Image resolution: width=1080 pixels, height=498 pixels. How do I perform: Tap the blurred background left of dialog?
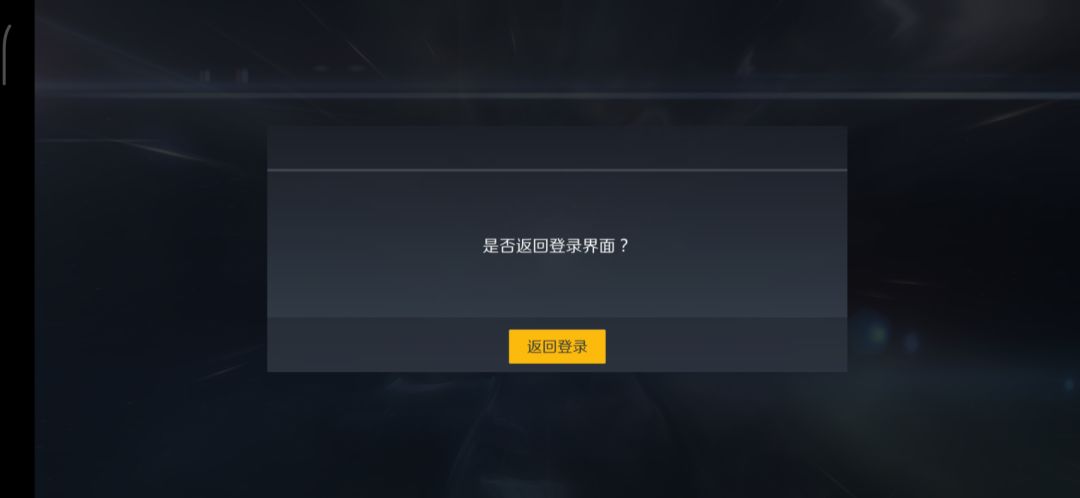coord(152,248)
